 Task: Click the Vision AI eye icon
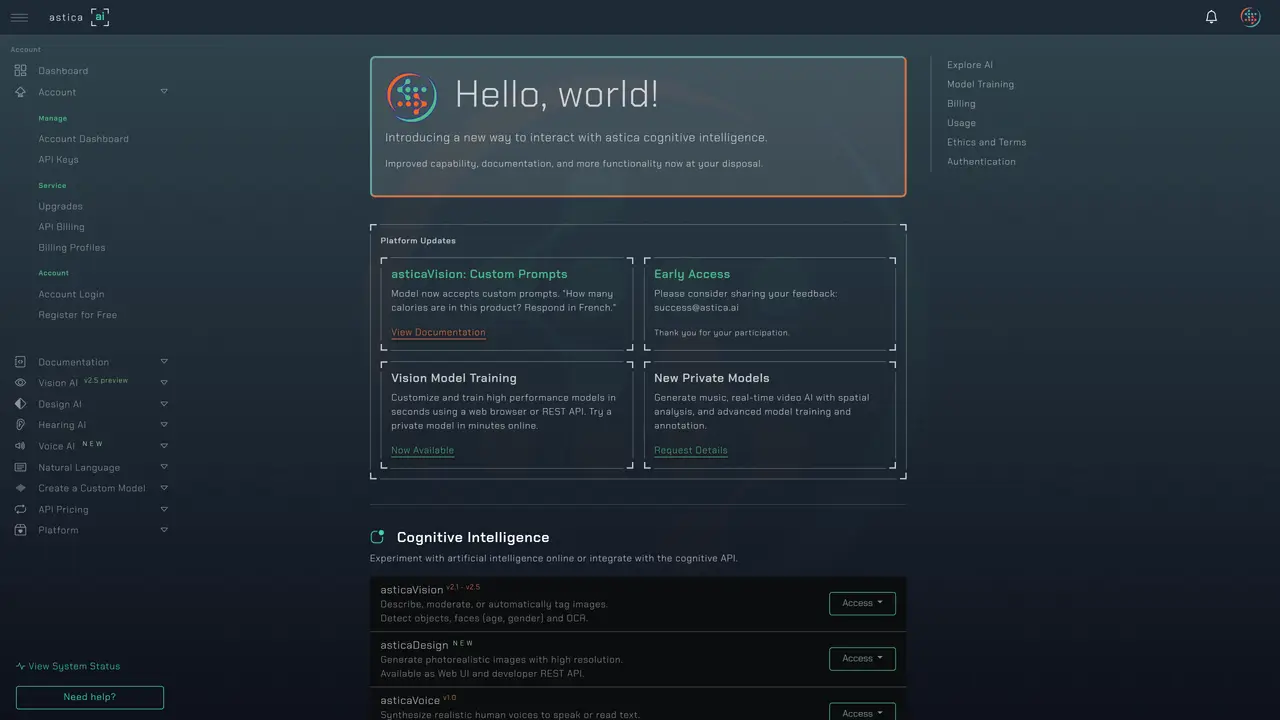(x=20, y=383)
